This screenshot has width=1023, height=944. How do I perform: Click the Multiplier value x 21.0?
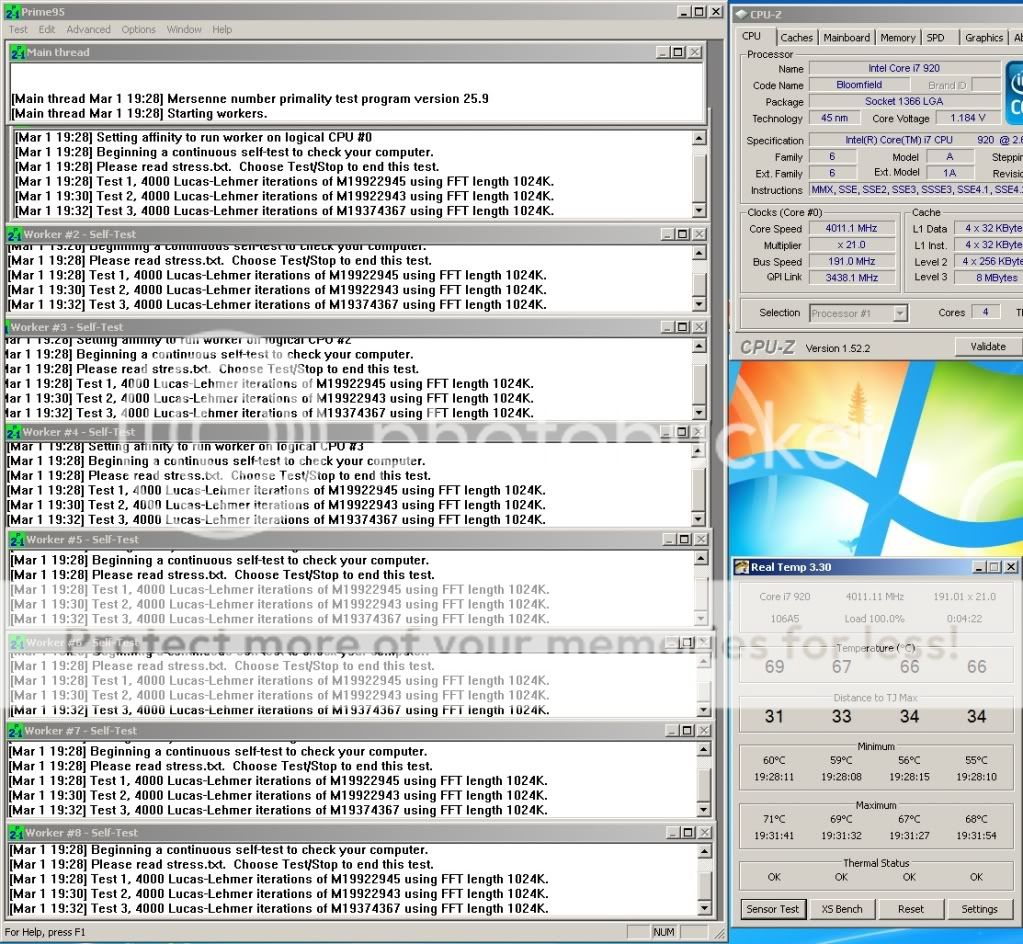click(x=851, y=245)
